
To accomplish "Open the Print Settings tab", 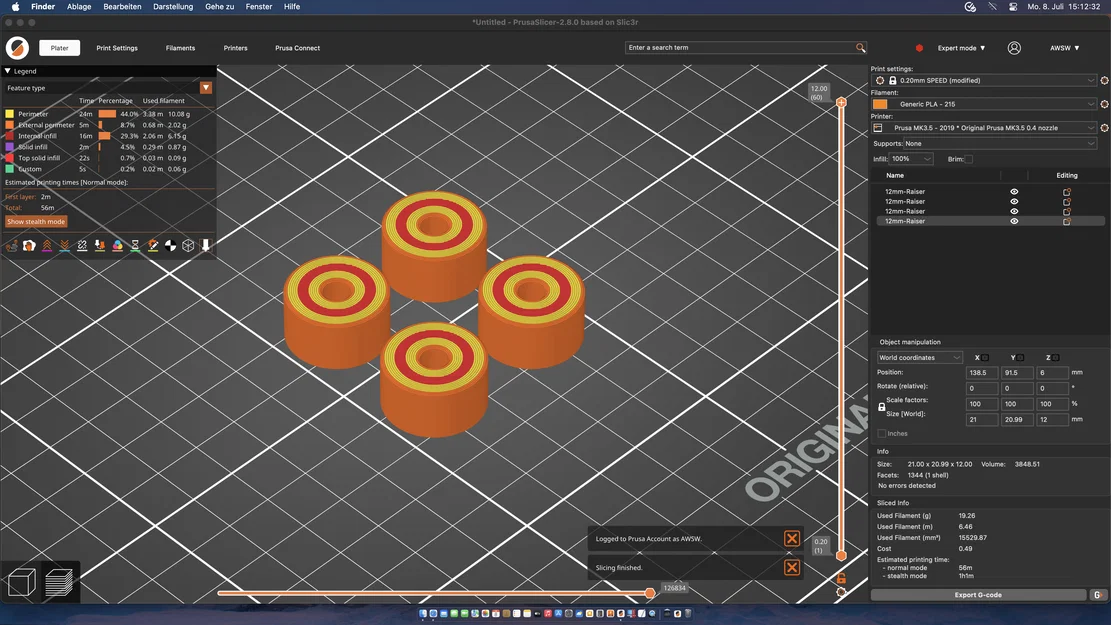I will pos(117,48).
